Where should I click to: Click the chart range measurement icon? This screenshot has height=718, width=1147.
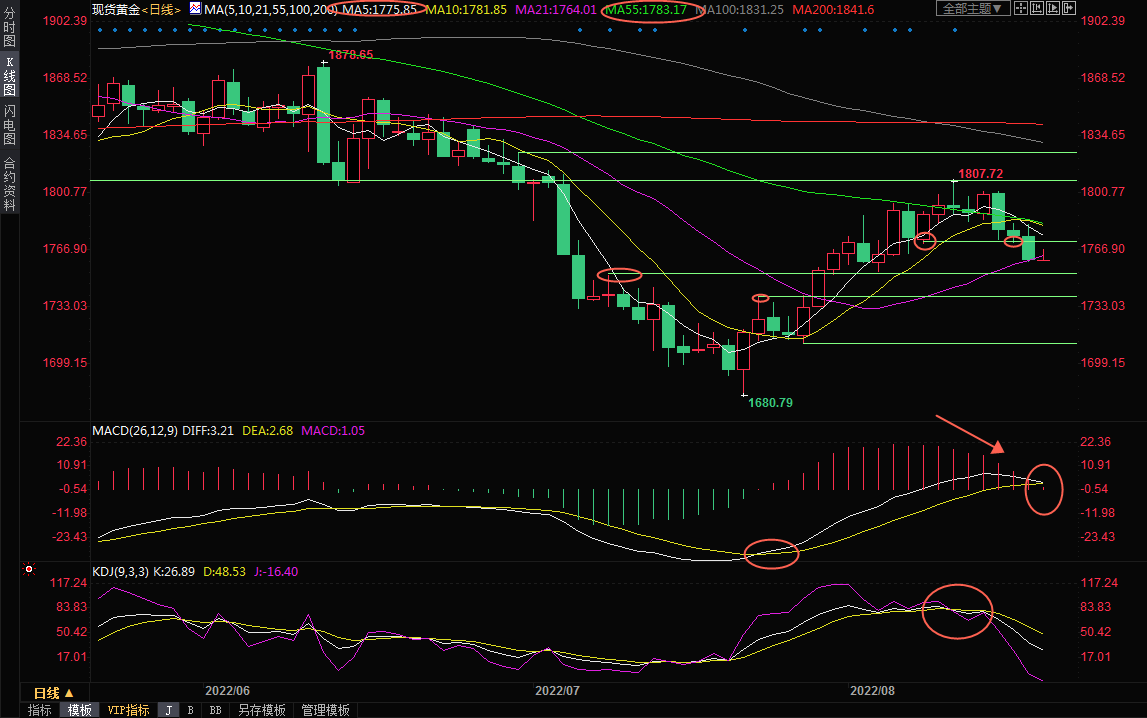(x=1037, y=8)
